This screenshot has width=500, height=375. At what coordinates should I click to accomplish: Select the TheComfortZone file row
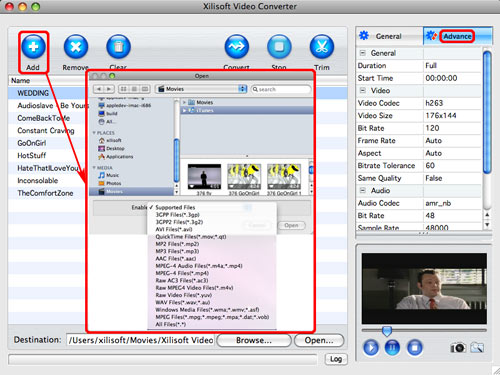tap(47, 193)
